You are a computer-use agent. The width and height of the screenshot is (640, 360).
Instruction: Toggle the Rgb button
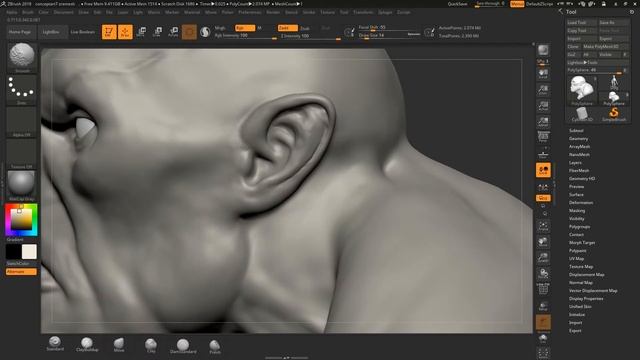point(244,28)
